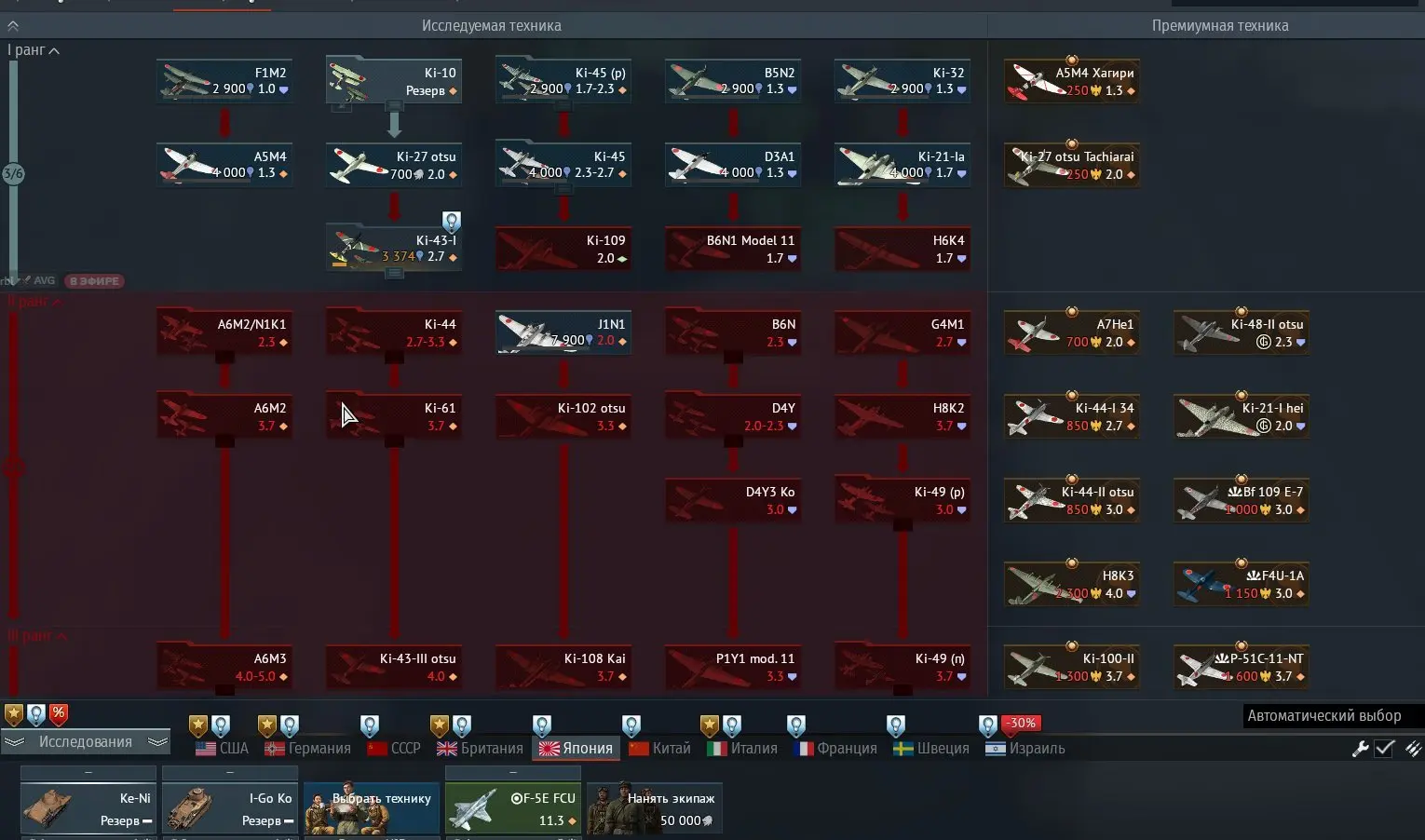The height and width of the screenshot is (840, 1425).
Task: Collapse the tree with top-left double chevron
Action: tap(13, 26)
